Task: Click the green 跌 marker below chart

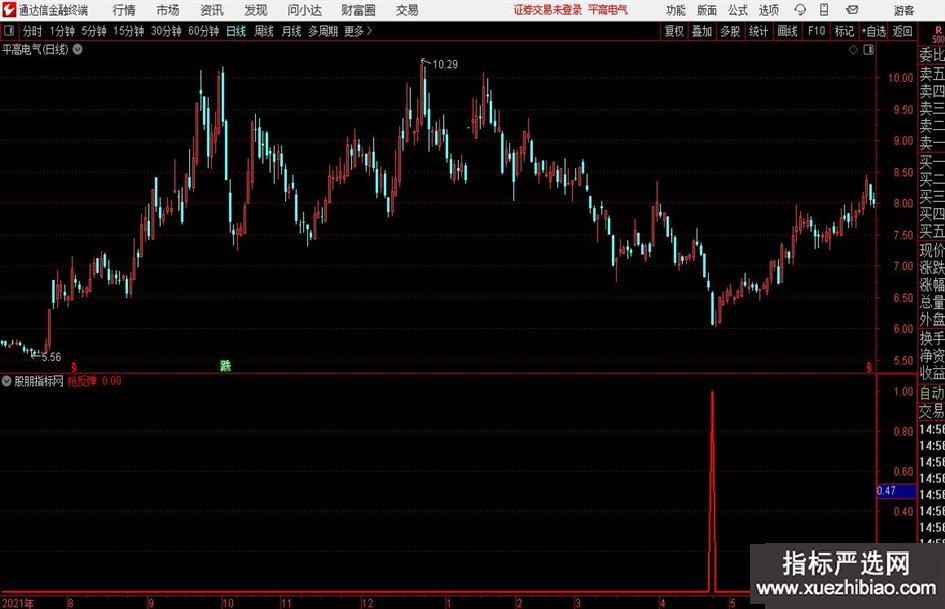Action: (x=225, y=365)
